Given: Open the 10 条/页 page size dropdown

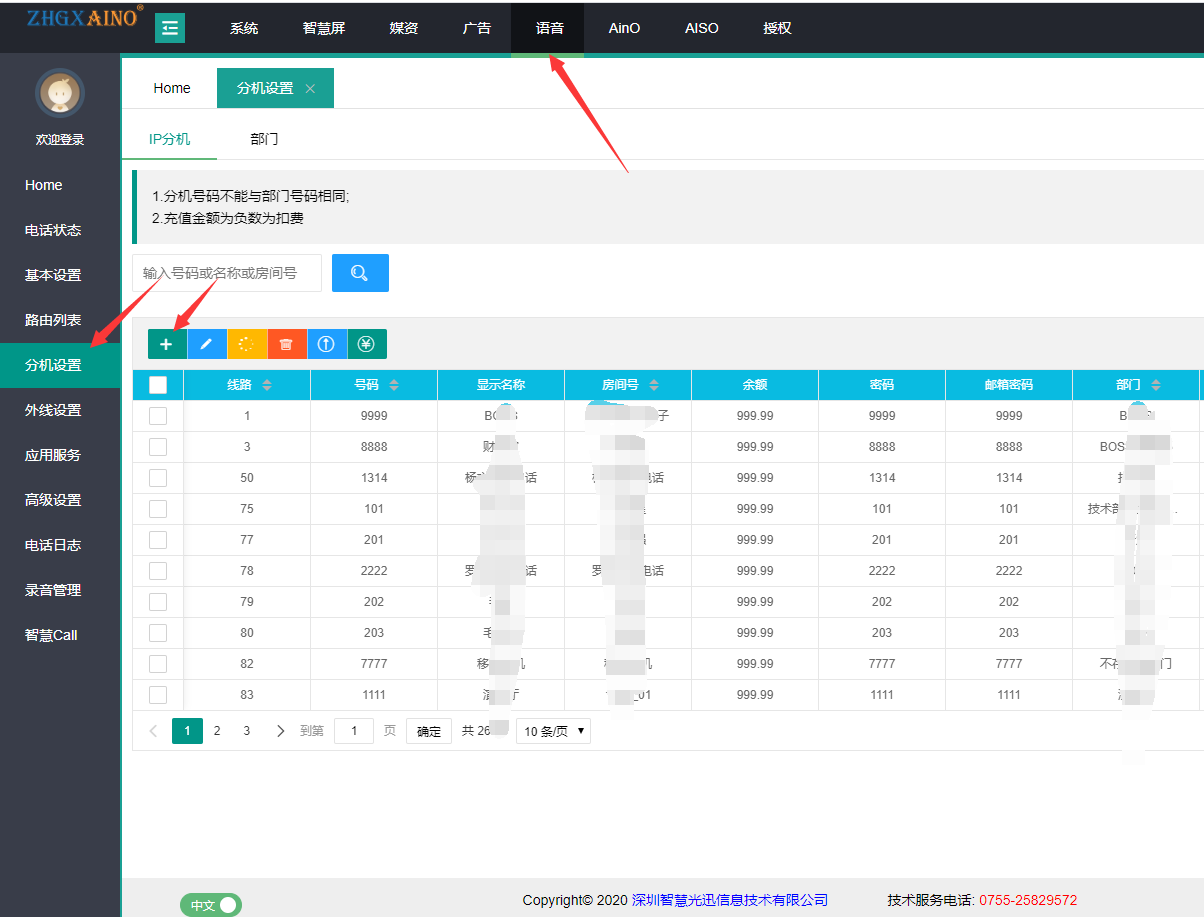Looking at the screenshot, I should coord(553,731).
